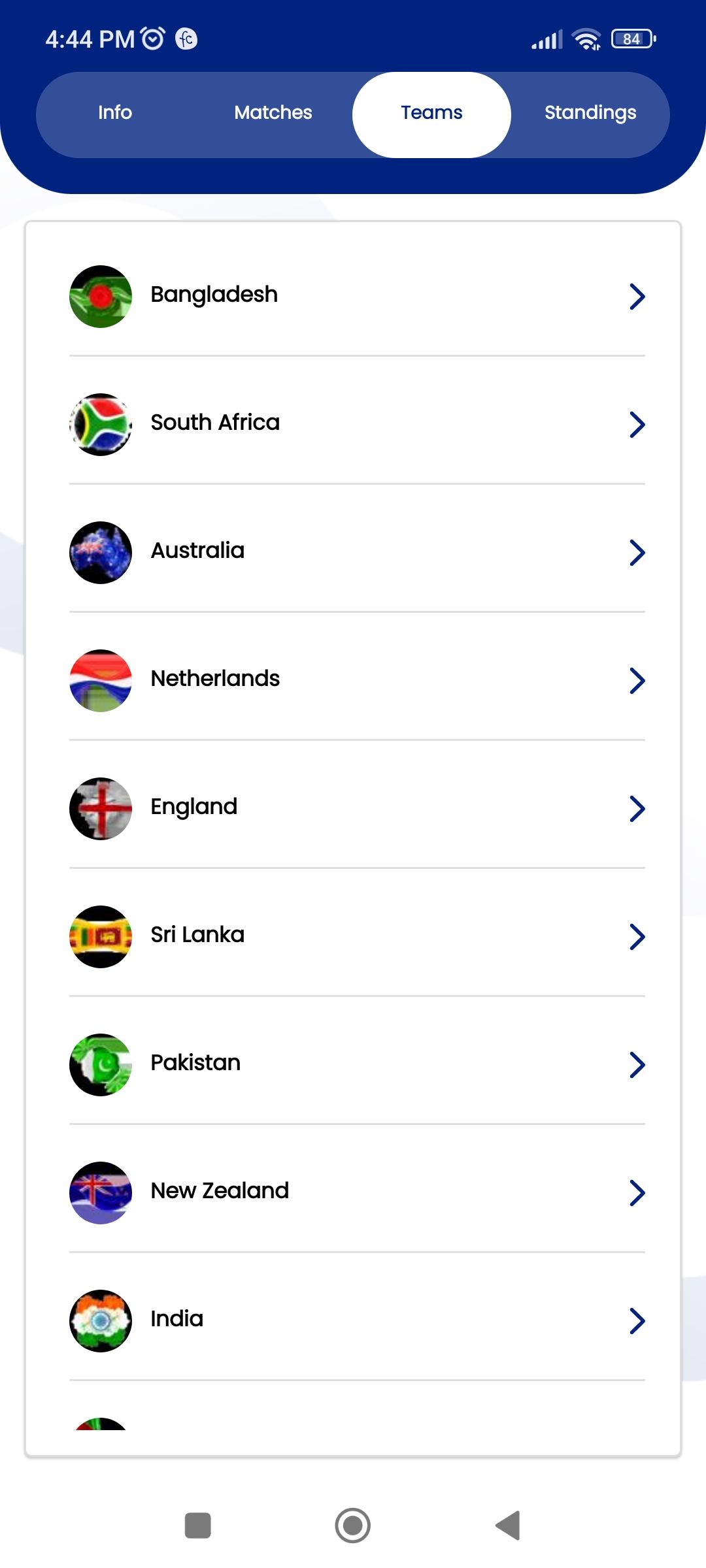Tap the New Zealand flag icon
Viewport: 706px width, 1568px height.
[x=101, y=1192]
